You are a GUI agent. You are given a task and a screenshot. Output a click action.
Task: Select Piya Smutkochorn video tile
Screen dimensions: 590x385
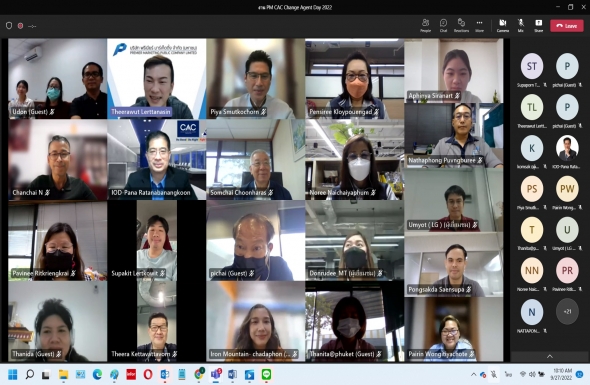click(255, 79)
